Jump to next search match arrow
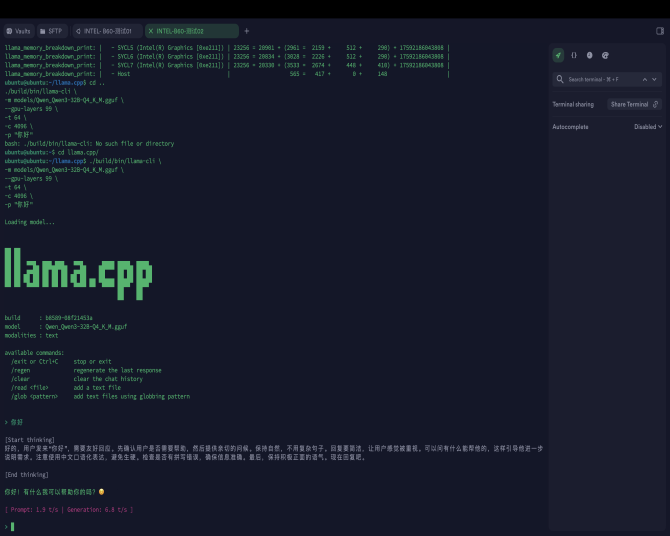The image size is (670, 536). click(654, 80)
